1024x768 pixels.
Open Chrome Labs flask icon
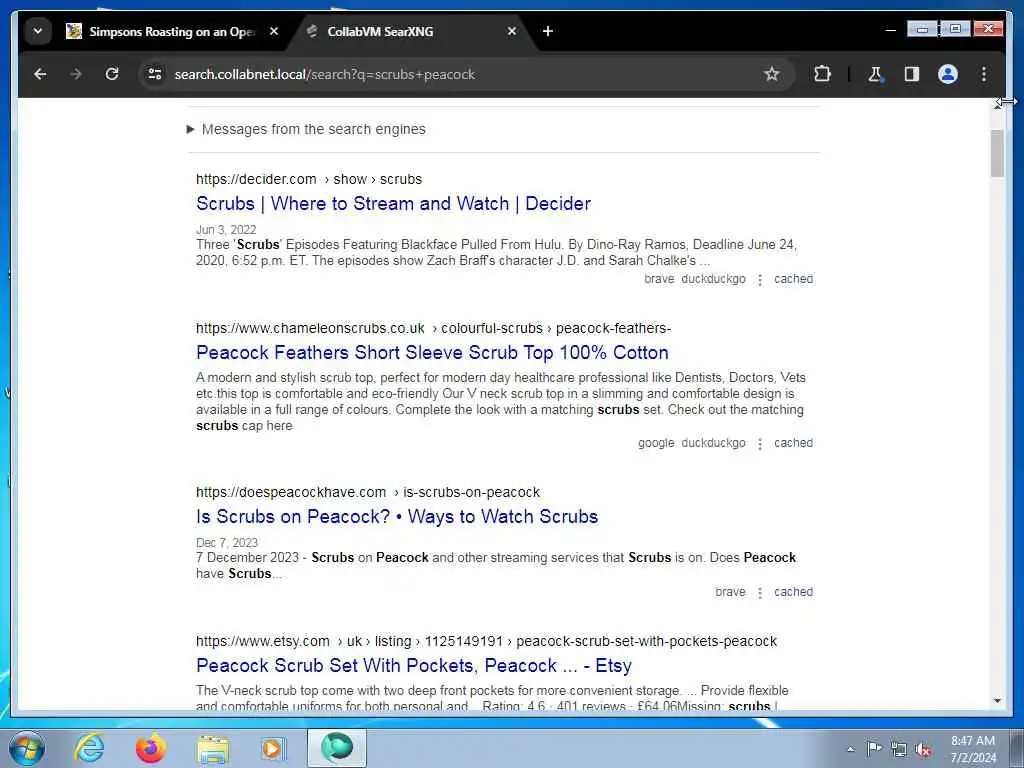(875, 74)
